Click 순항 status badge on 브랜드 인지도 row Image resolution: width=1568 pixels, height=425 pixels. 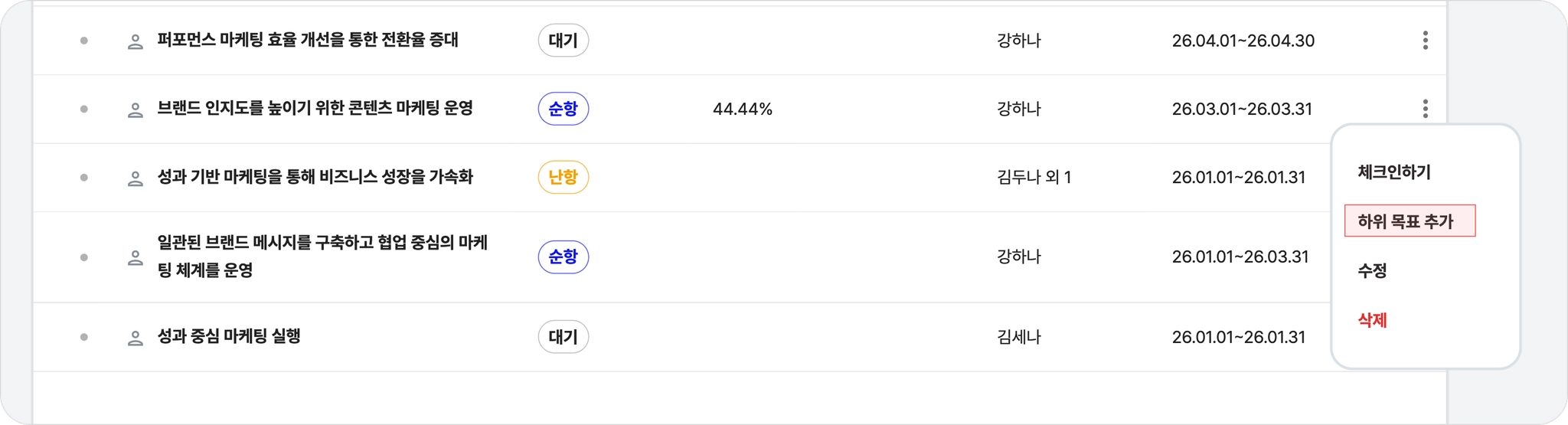(x=563, y=109)
